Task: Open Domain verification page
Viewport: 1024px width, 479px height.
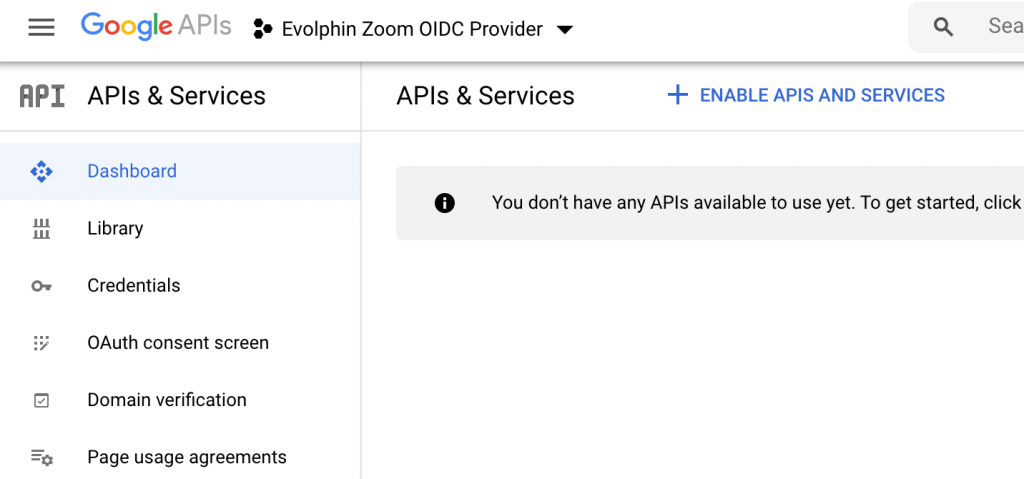Action: (180, 400)
